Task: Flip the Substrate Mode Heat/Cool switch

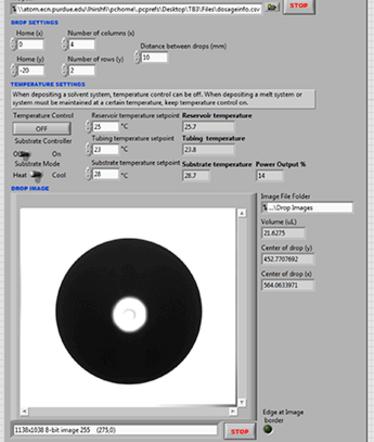Action: [x=36, y=175]
